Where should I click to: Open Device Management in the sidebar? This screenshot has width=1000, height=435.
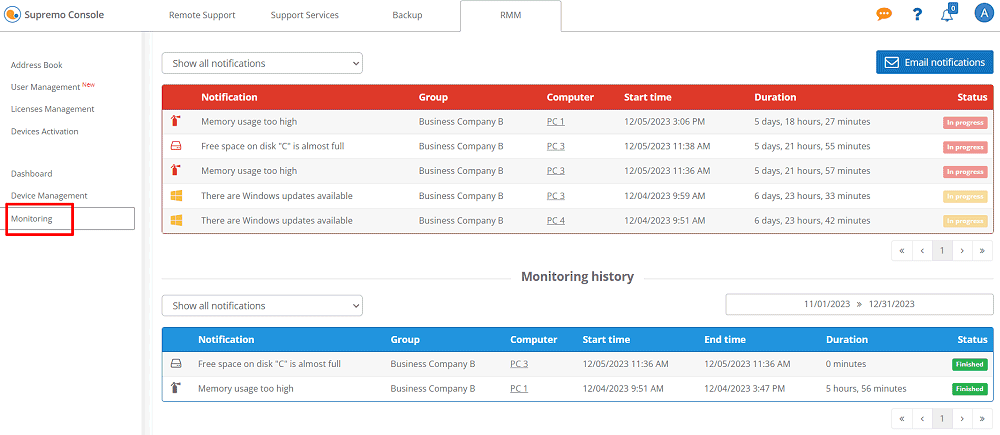click(x=49, y=196)
